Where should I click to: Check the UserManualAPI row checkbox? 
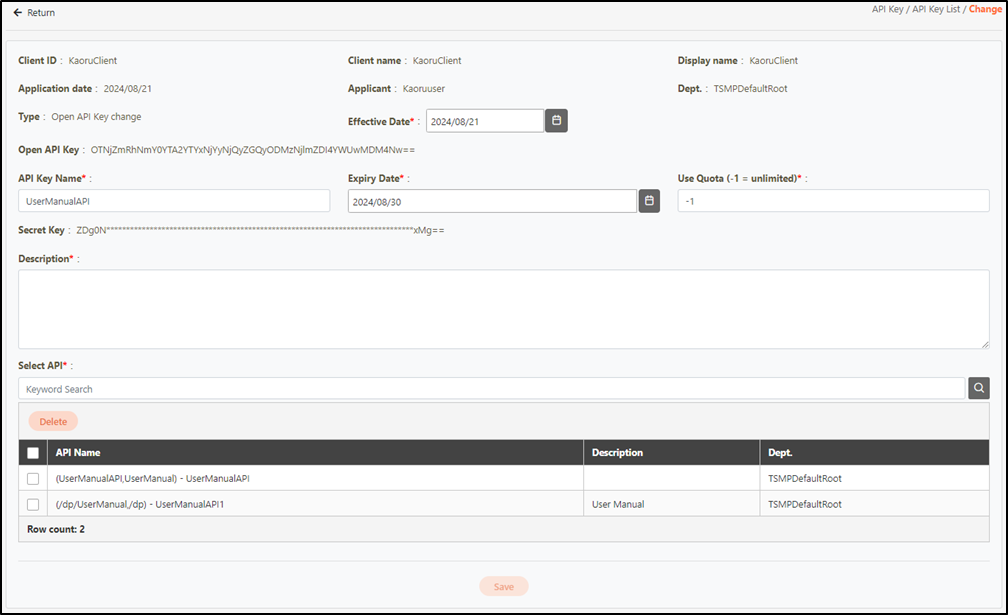[x=33, y=479]
